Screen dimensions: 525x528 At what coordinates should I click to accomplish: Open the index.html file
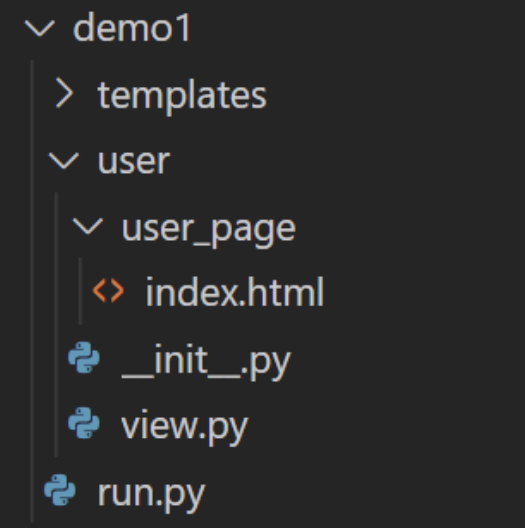tap(235, 291)
